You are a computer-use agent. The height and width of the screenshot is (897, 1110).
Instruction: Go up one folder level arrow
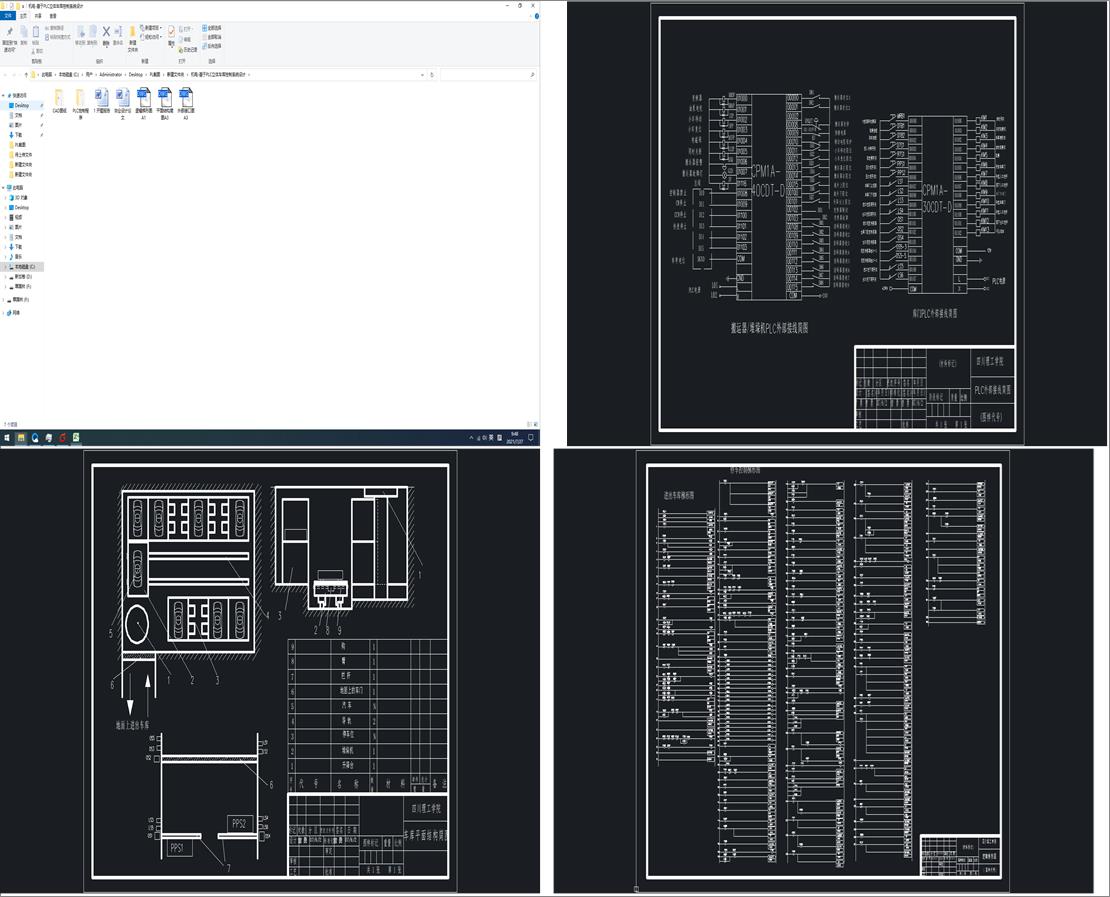tap(26, 74)
